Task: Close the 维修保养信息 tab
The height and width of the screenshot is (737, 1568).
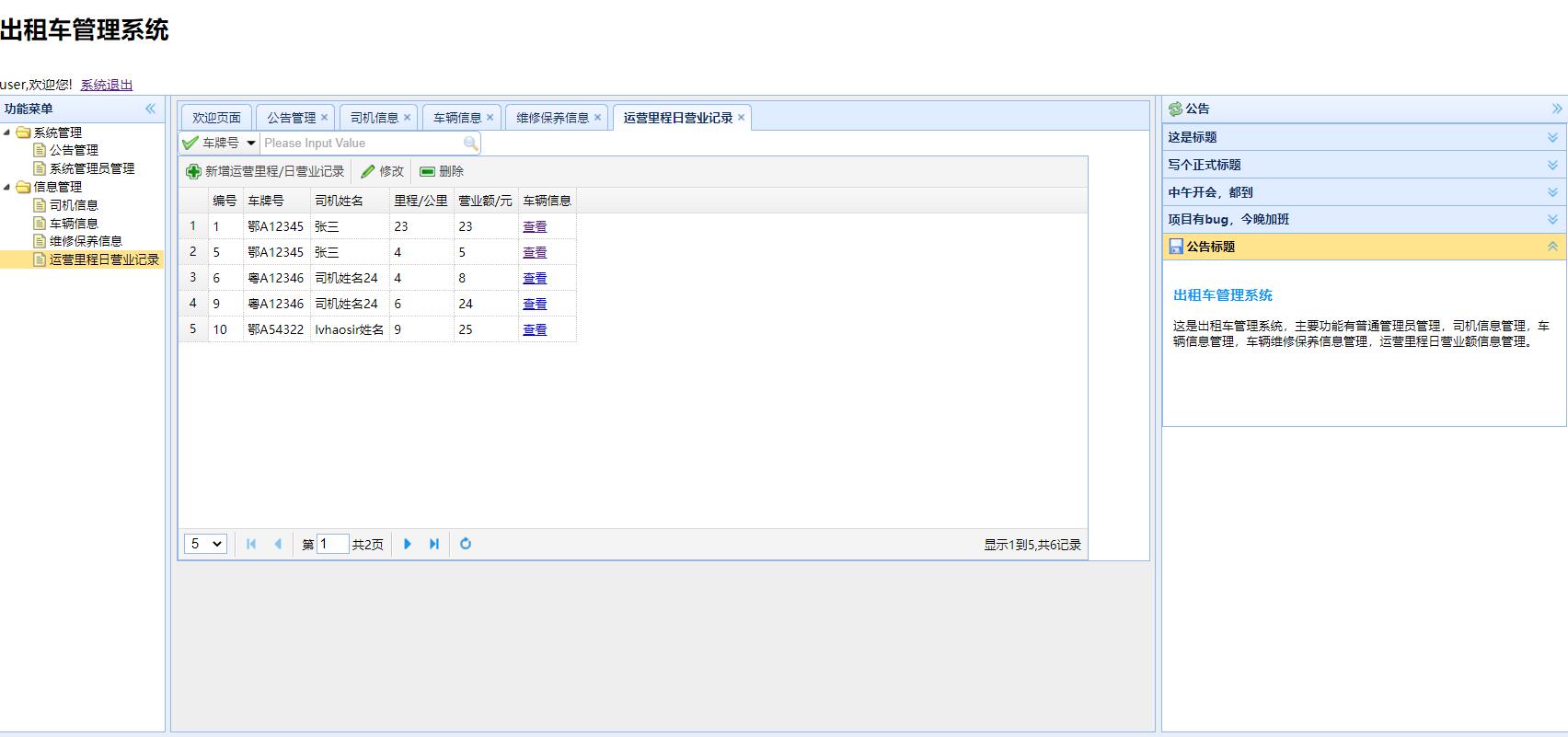Action: click(x=597, y=118)
